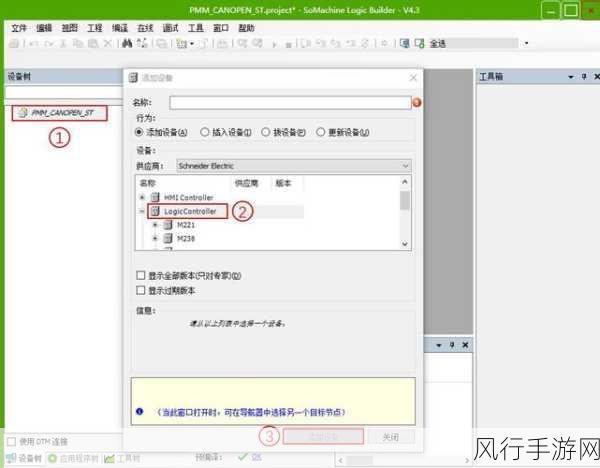Click the Redo toolbar icon
The width and height of the screenshot is (600, 468).
click(x=49, y=44)
